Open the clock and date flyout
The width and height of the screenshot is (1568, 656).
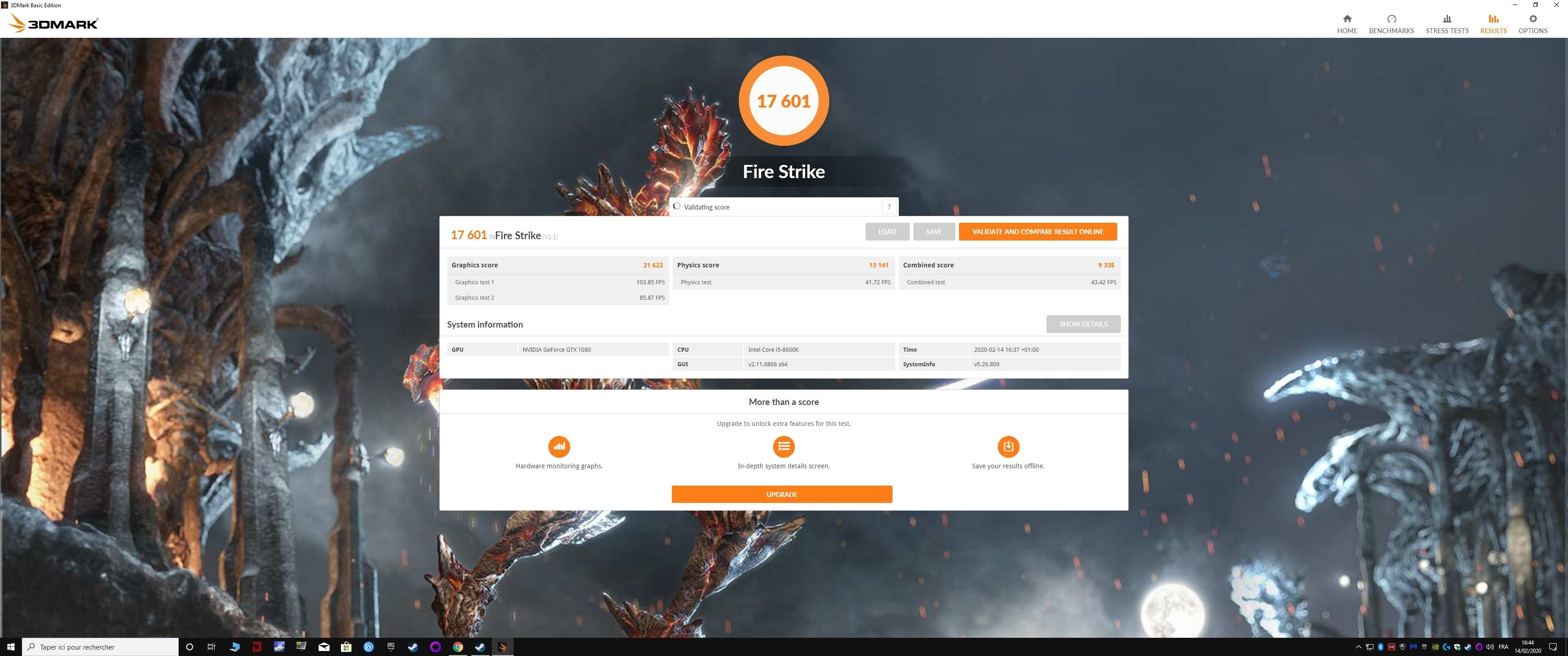[x=1528, y=647]
